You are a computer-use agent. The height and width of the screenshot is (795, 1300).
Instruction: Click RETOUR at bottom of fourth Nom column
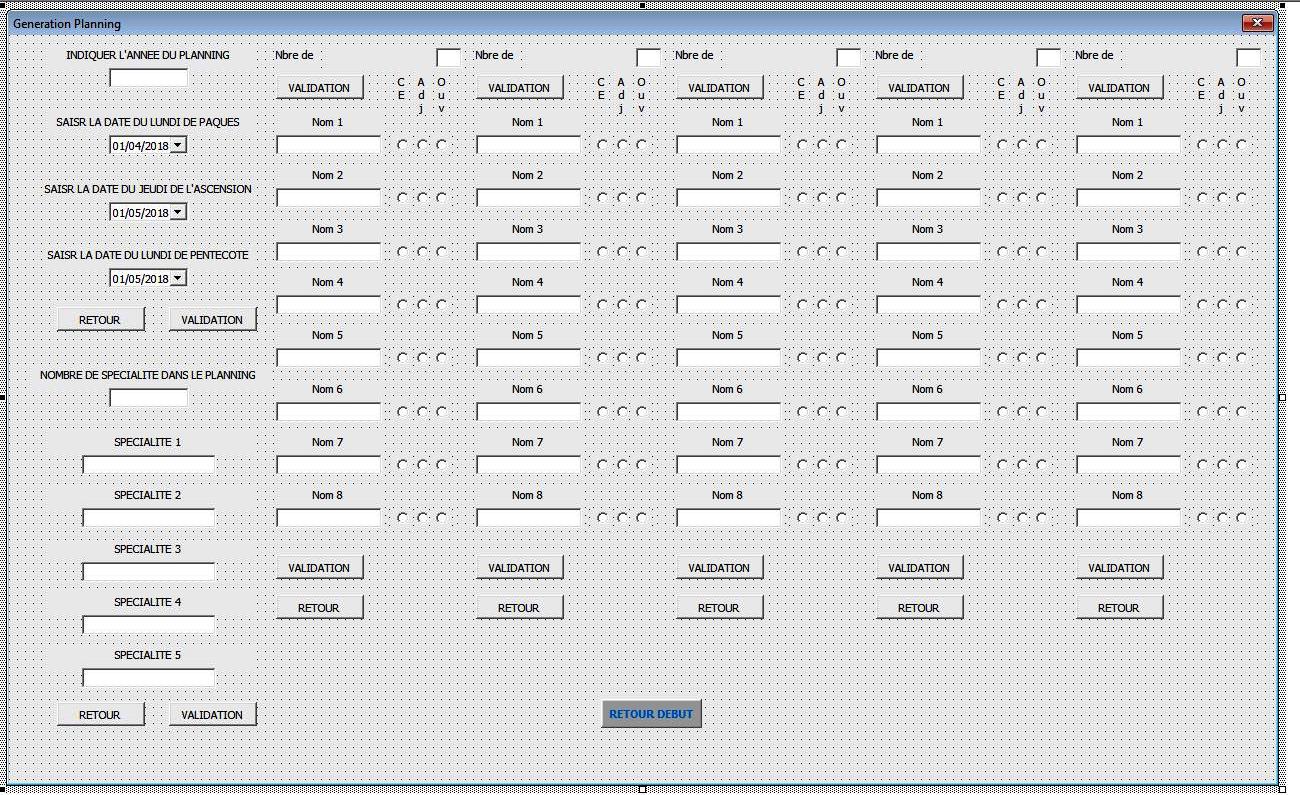tap(920, 607)
